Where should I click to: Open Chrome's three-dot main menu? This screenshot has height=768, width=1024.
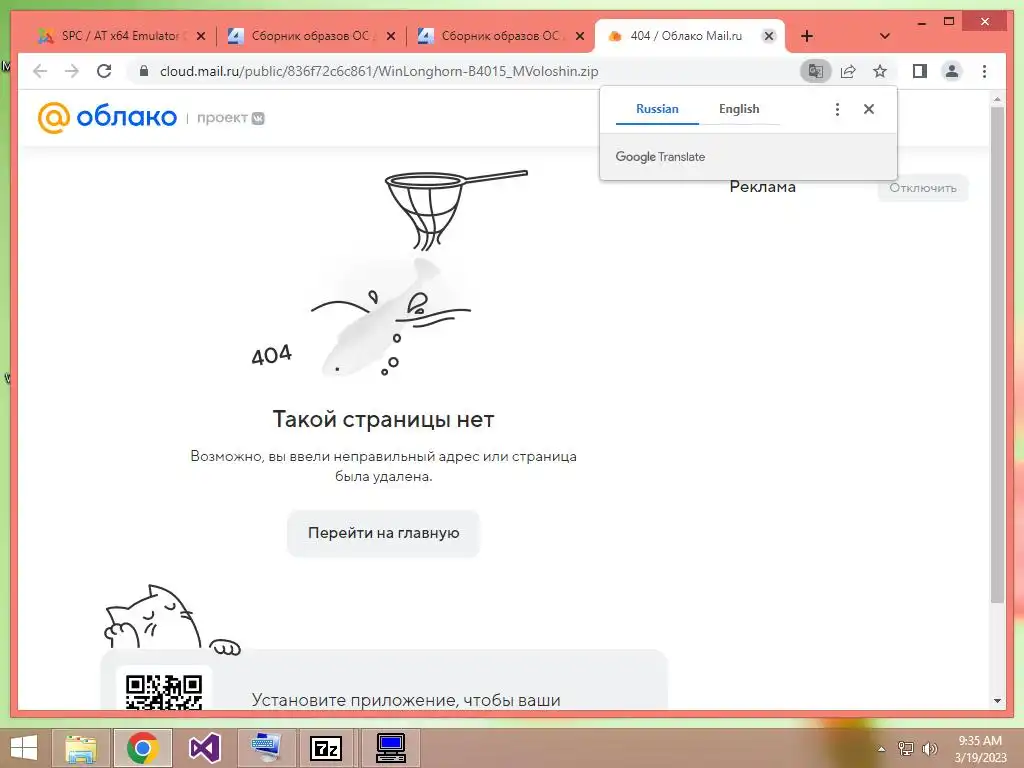tap(984, 71)
